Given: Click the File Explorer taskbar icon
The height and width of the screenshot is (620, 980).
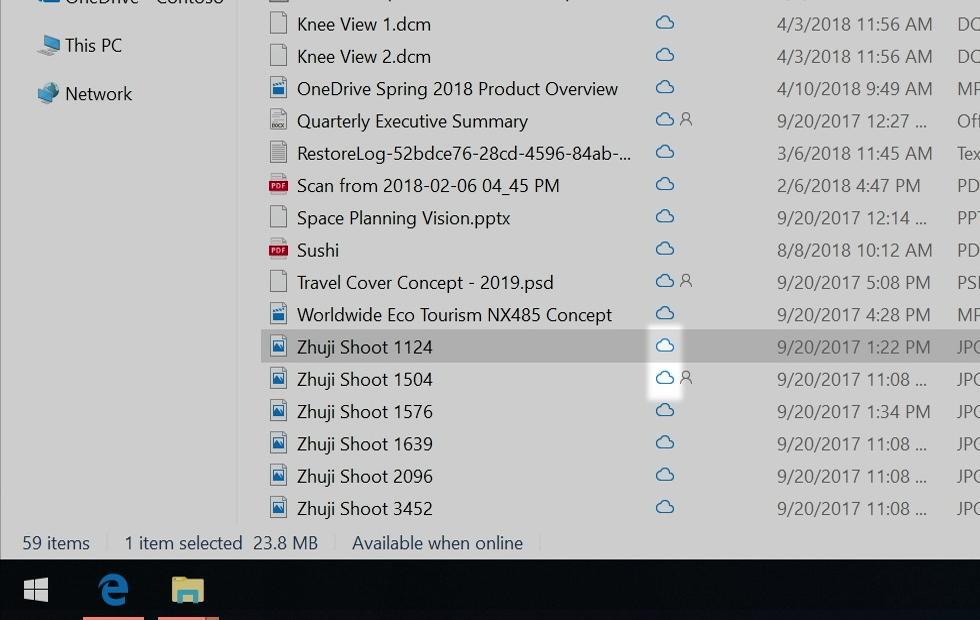Looking at the screenshot, I should [x=188, y=590].
